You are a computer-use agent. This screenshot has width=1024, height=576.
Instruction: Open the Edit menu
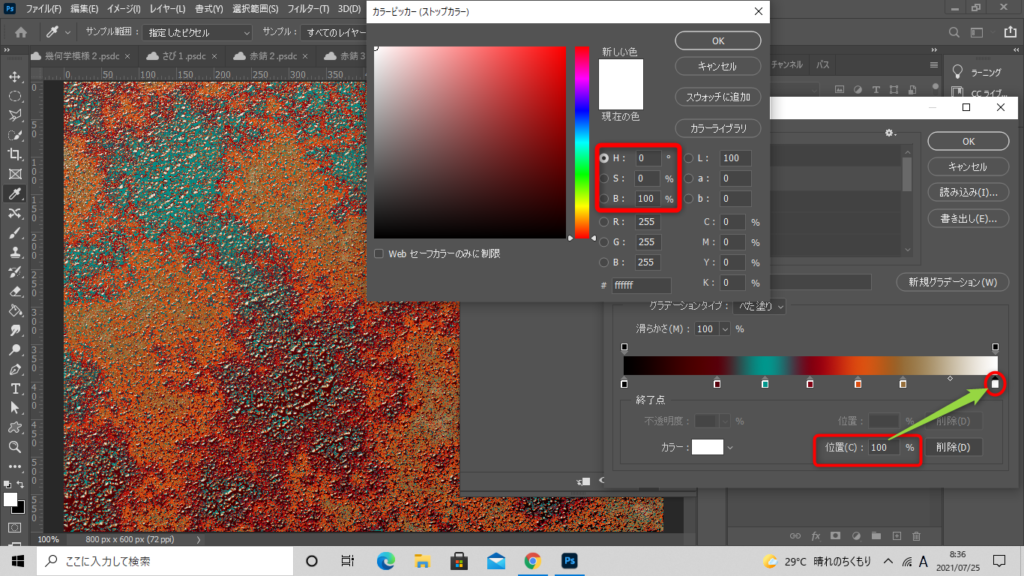pyautogui.click(x=84, y=9)
